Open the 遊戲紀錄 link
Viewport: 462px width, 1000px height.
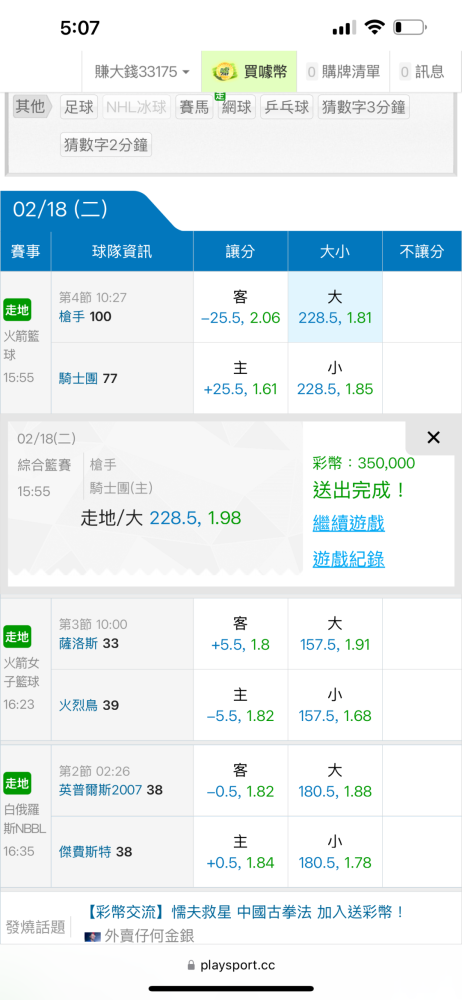[x=348, y=560]
